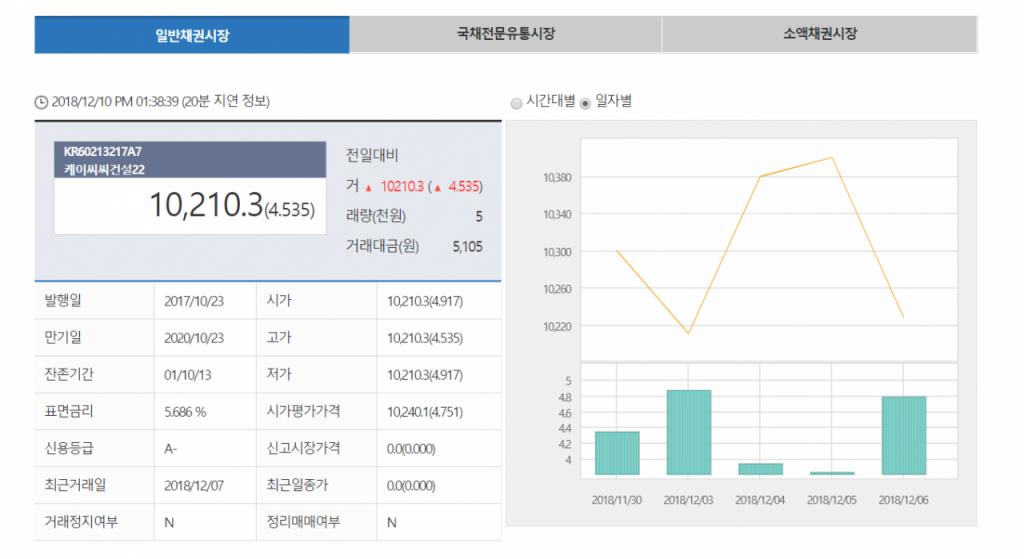Click the clock icon beside the timestamp
1024x559 pixels.
[41, 102]
